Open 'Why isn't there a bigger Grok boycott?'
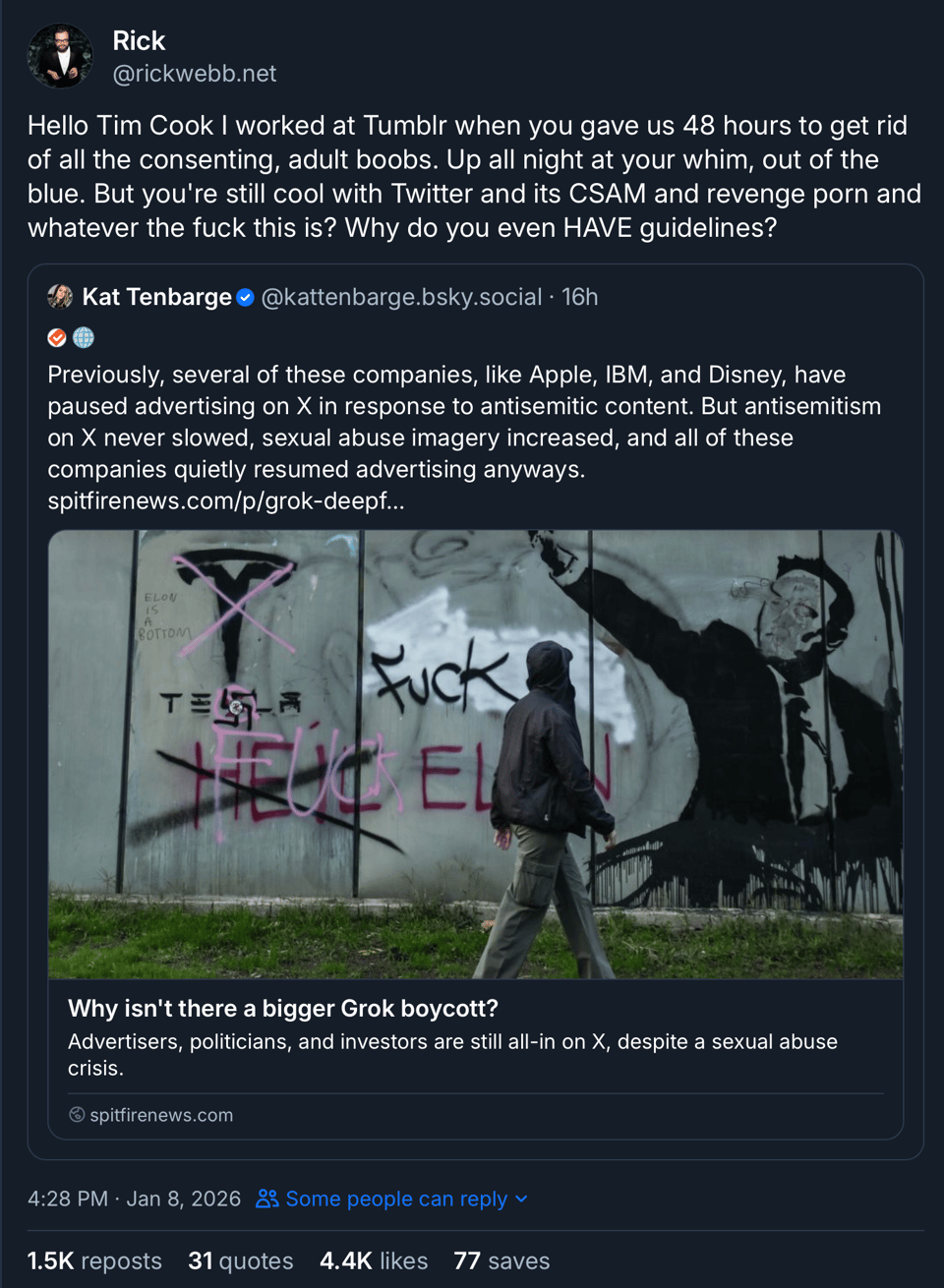 click(283, 1008)
